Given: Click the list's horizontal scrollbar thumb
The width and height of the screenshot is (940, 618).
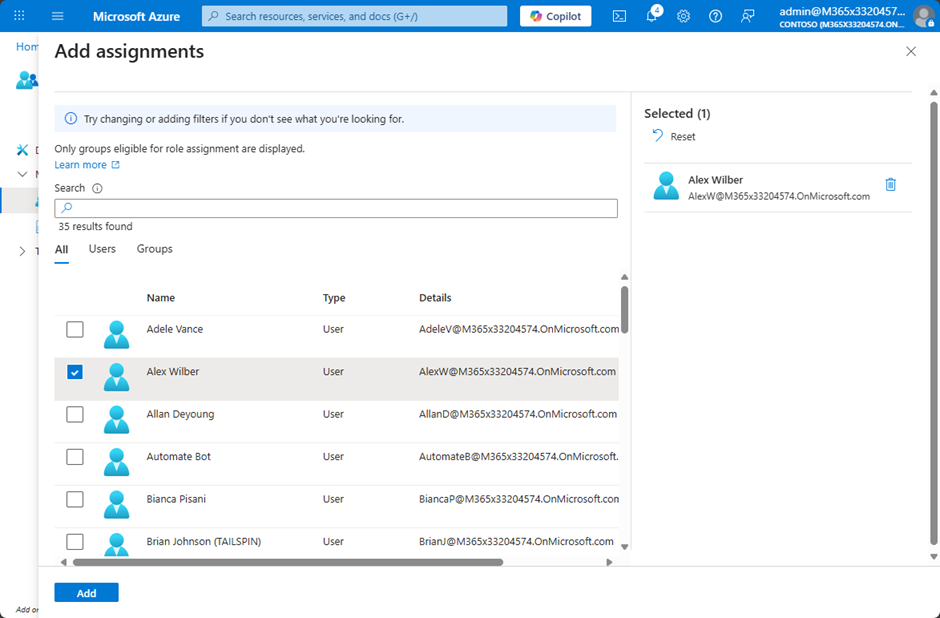Looking at the screenshot, I should pyautogui.click(x=288, y=562).
